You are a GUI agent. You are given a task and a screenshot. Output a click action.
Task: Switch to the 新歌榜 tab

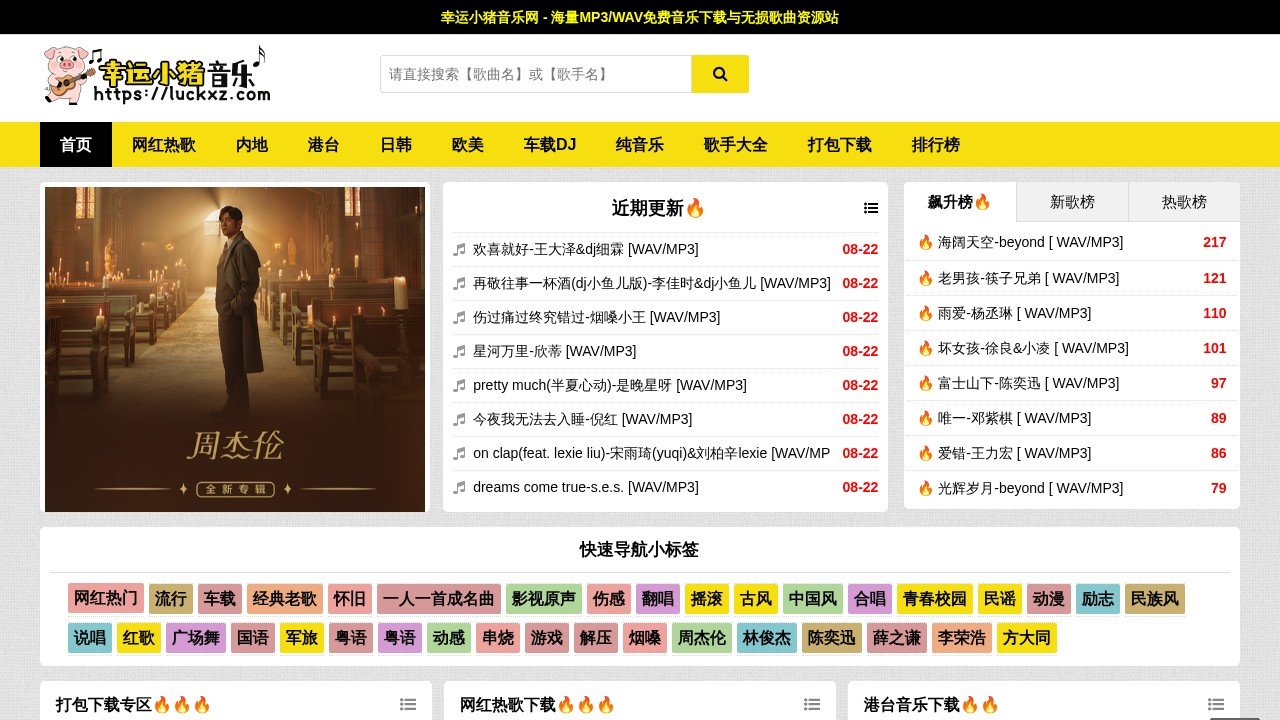point(1072,202)
